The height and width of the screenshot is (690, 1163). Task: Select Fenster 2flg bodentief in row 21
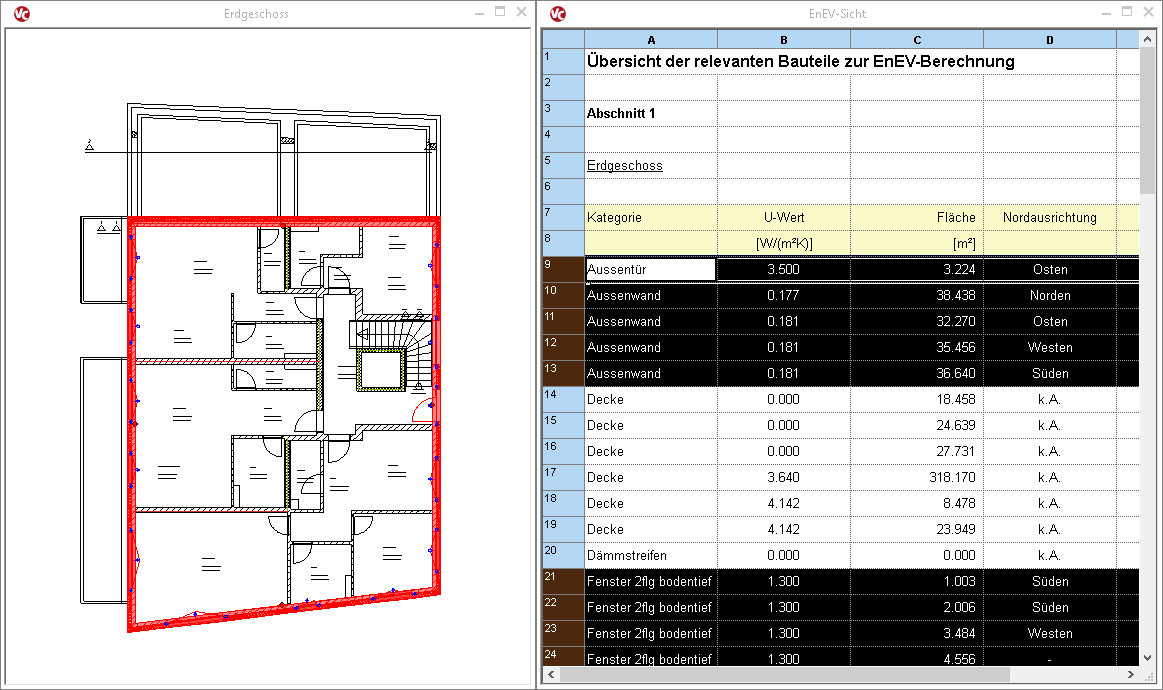pos(651,581)
